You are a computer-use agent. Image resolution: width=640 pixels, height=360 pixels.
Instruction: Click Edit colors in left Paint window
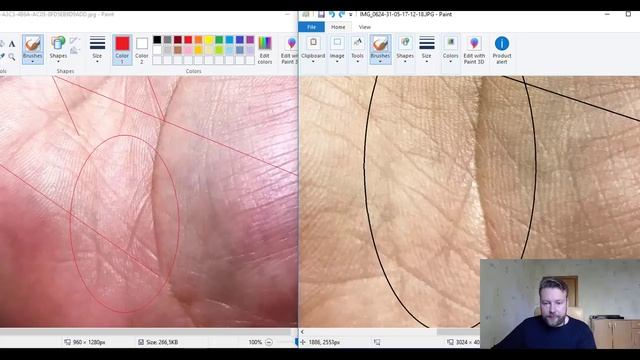click(264, 50)
